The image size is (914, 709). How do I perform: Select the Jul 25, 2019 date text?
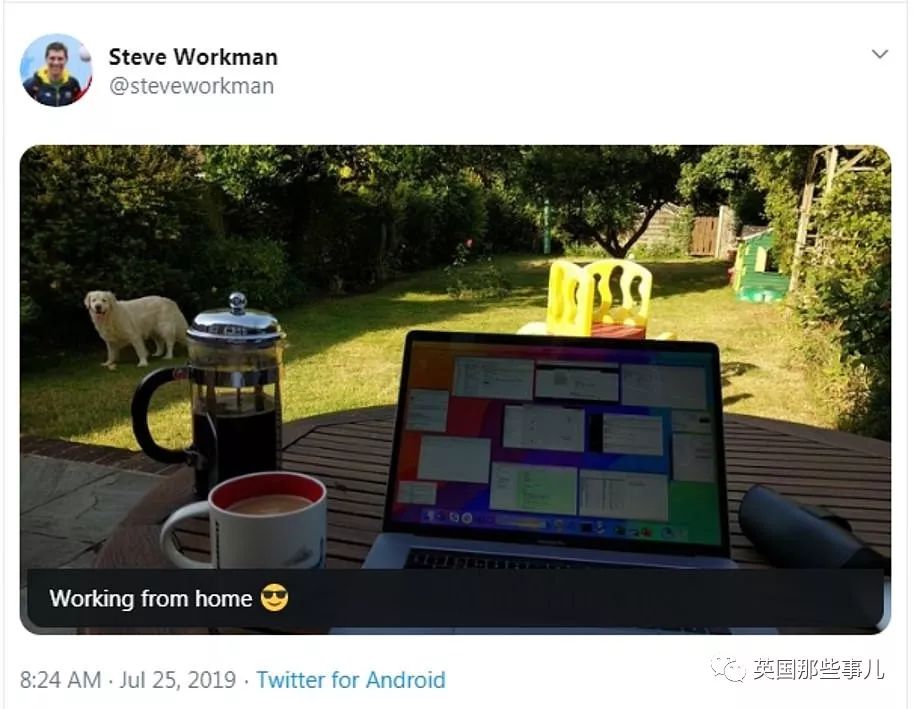click(178, 680)
